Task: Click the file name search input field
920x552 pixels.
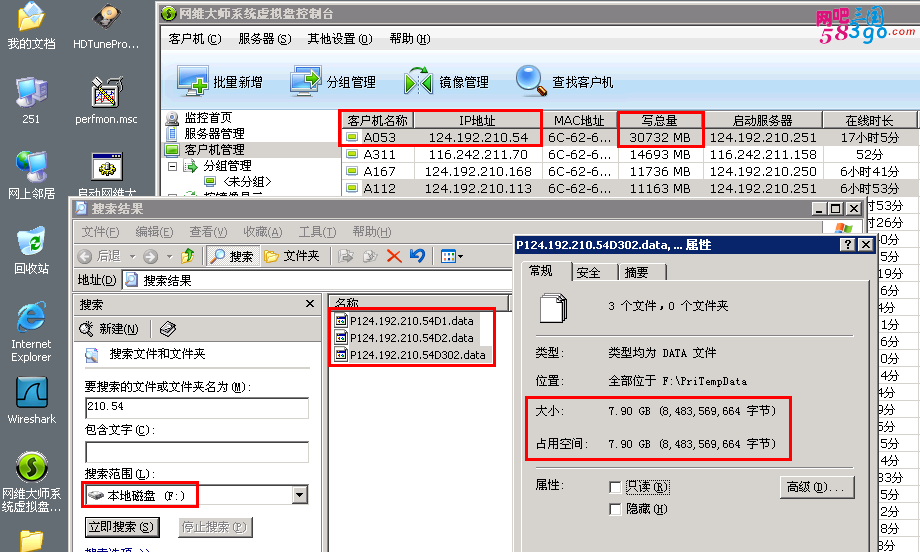Action: [197, 407]
